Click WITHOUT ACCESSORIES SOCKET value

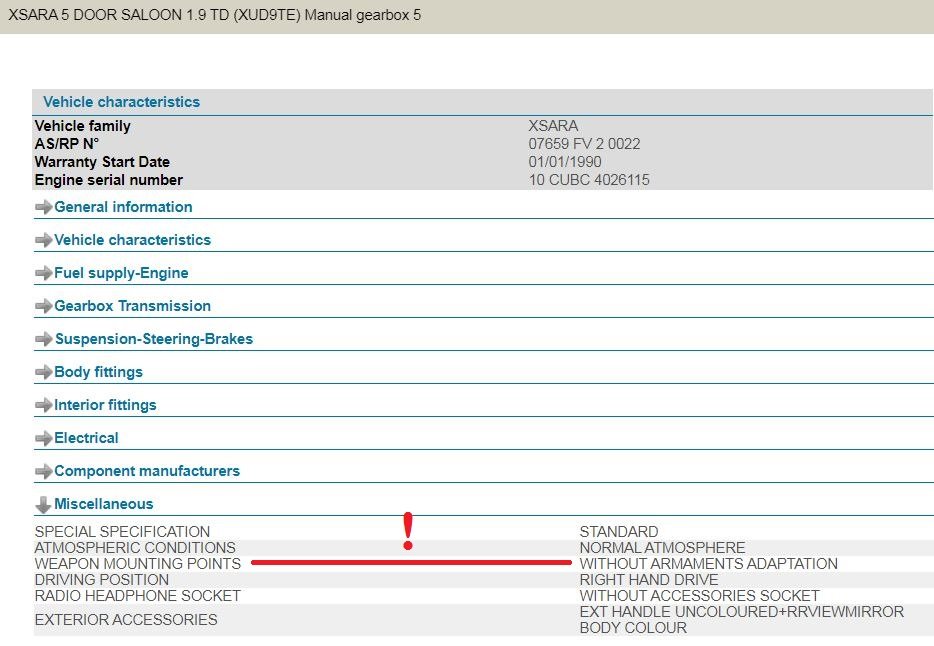coord(699,596)
